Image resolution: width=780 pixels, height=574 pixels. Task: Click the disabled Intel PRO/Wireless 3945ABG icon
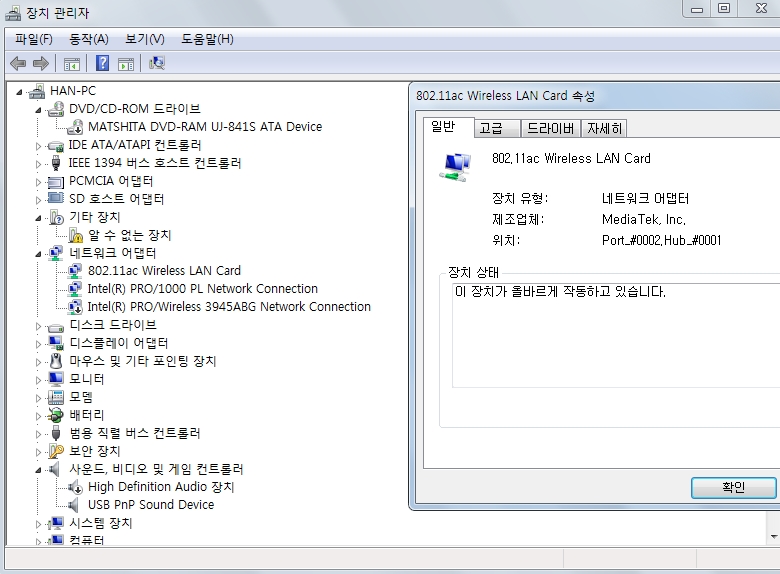[75, 307]
